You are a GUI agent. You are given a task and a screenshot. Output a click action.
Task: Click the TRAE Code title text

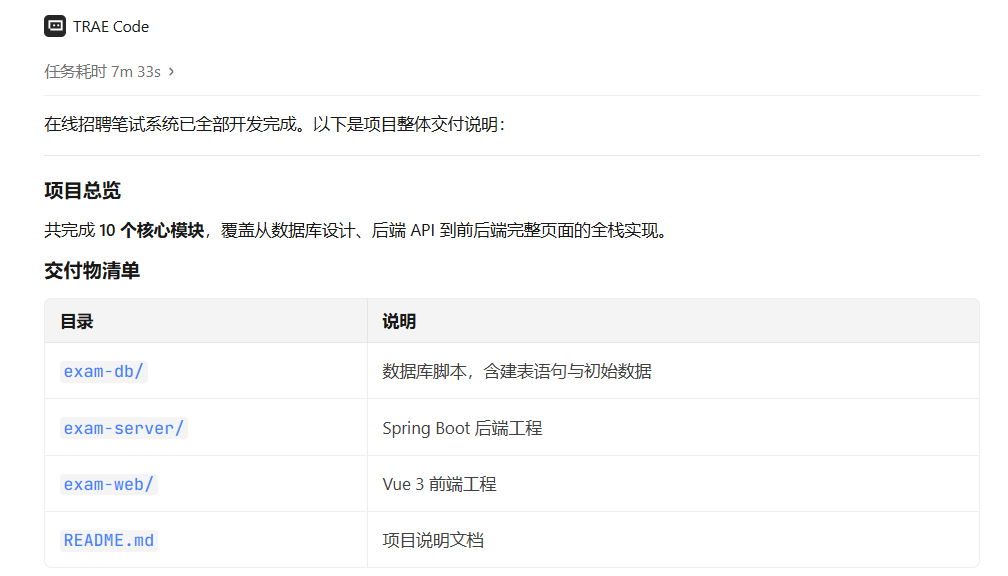click(111, 26)
